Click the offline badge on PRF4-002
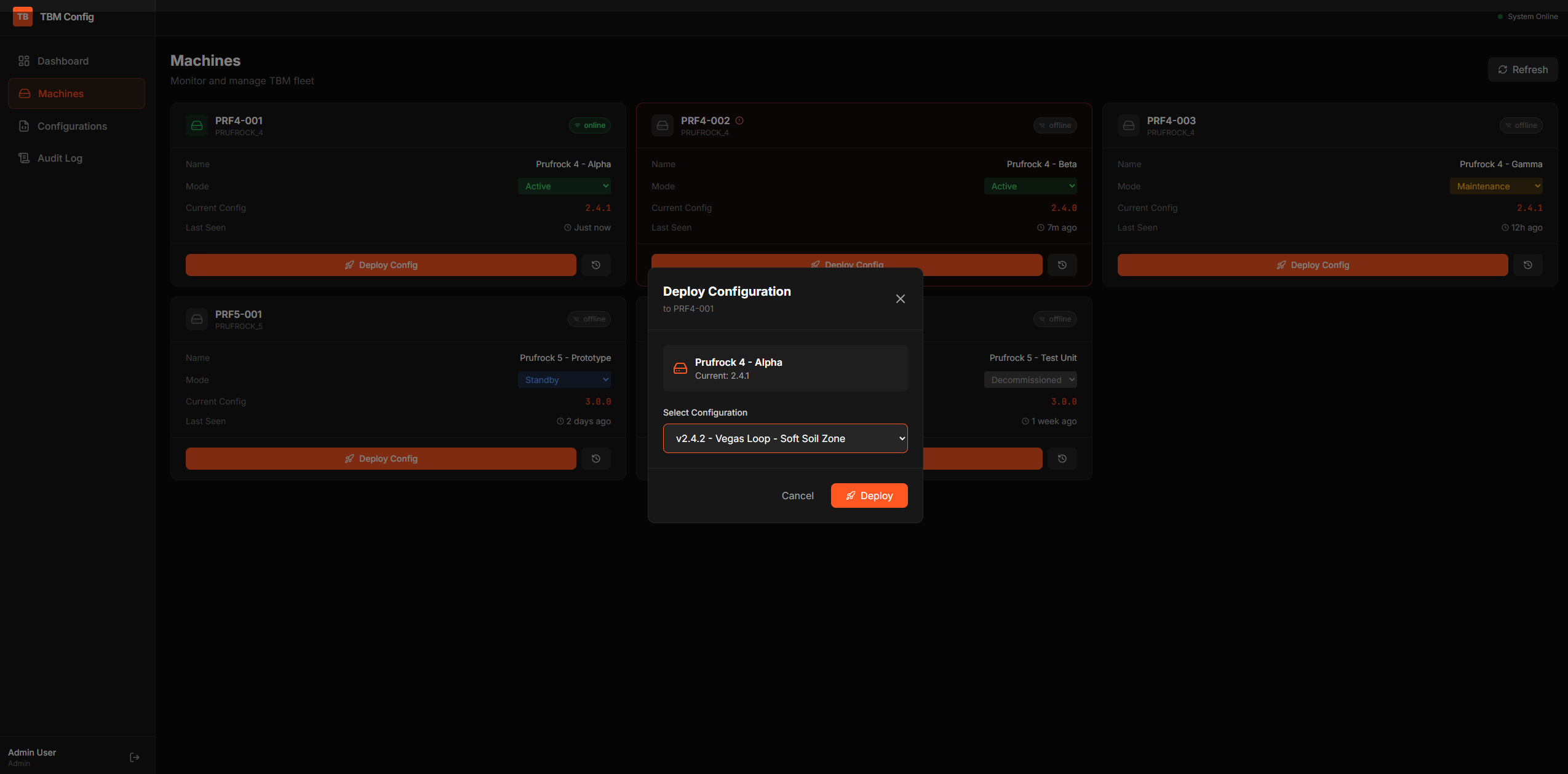This screenshot has width=1568, height=774. coord(1055,125)
